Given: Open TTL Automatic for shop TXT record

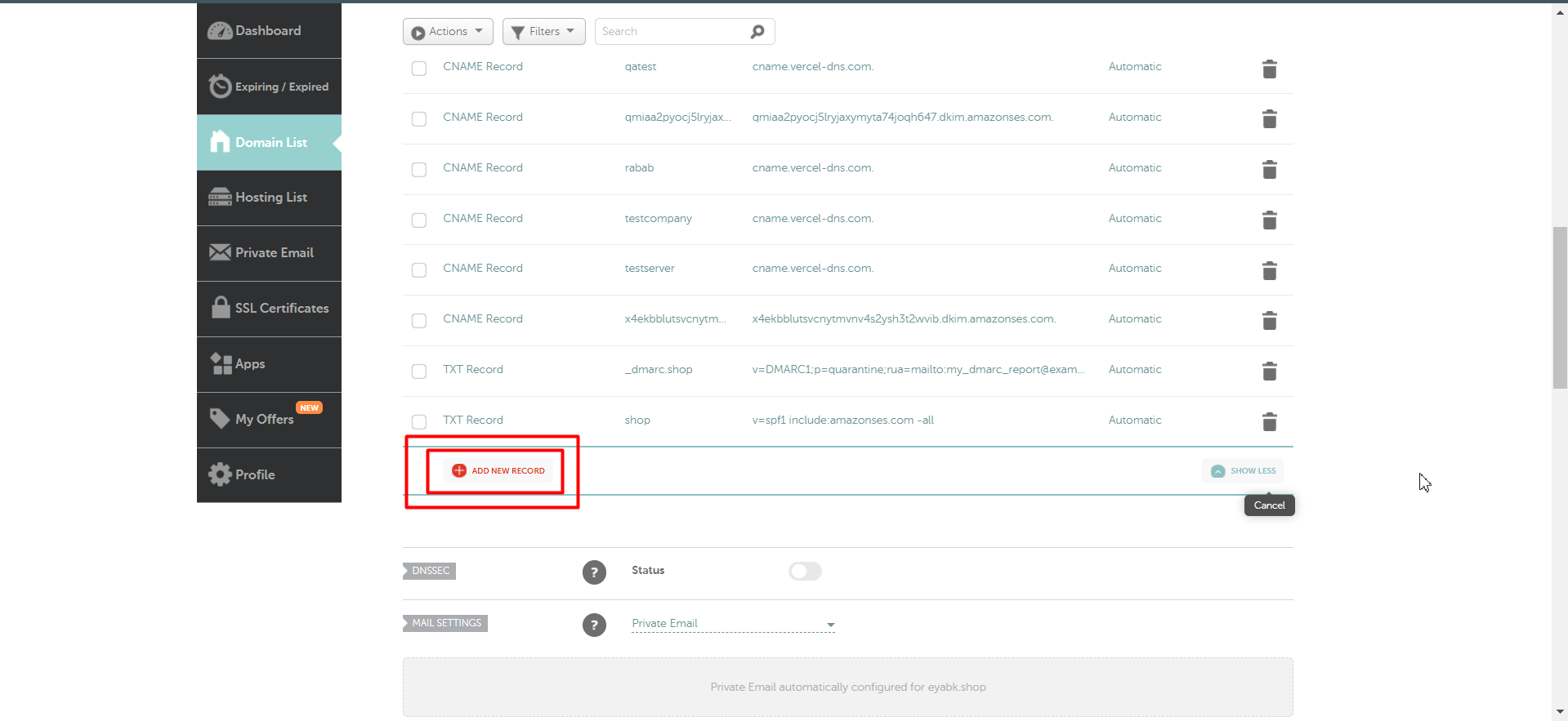Looking at the screenshot, I should click(x=1135, y=421).
